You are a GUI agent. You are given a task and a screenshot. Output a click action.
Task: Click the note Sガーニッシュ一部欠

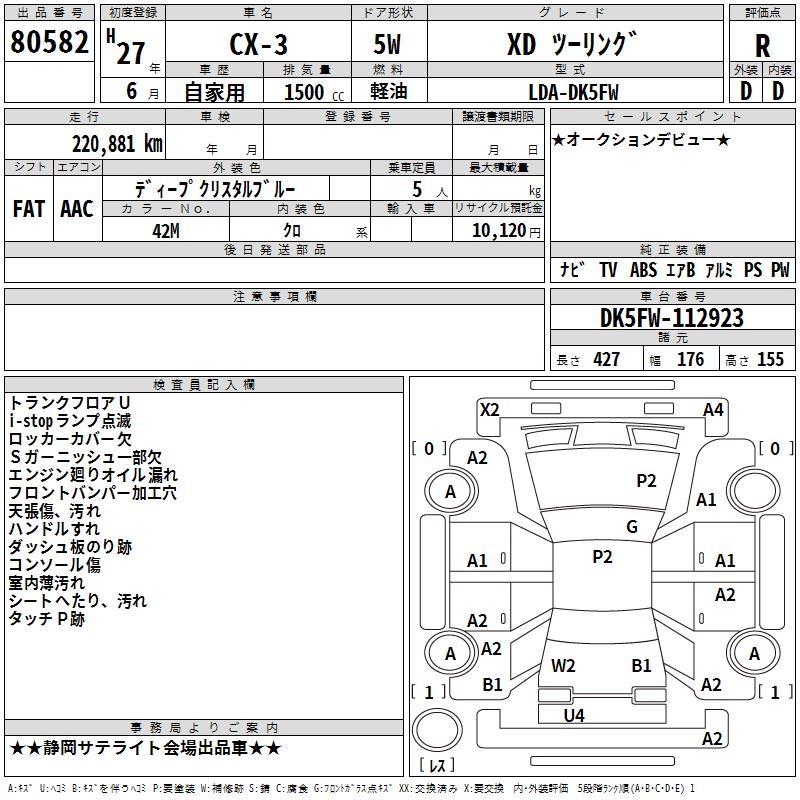pyautogui.click(x=85, y=457)
